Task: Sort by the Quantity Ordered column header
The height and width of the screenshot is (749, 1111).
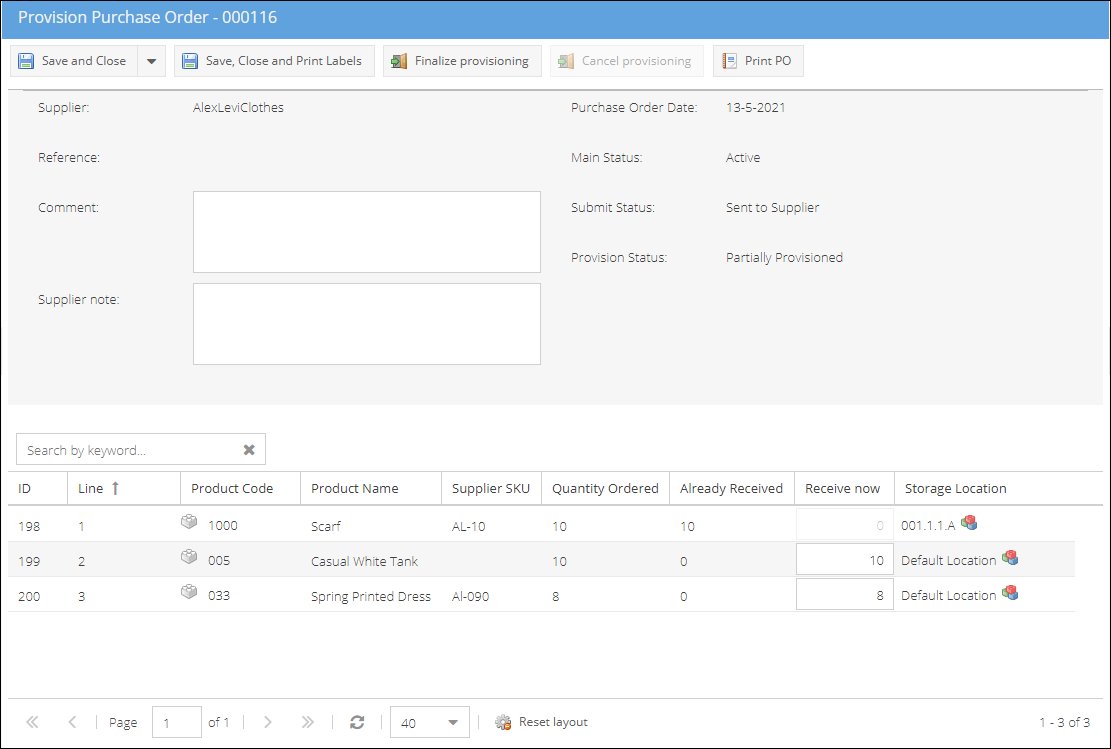Action: click(x=606, y=488)
